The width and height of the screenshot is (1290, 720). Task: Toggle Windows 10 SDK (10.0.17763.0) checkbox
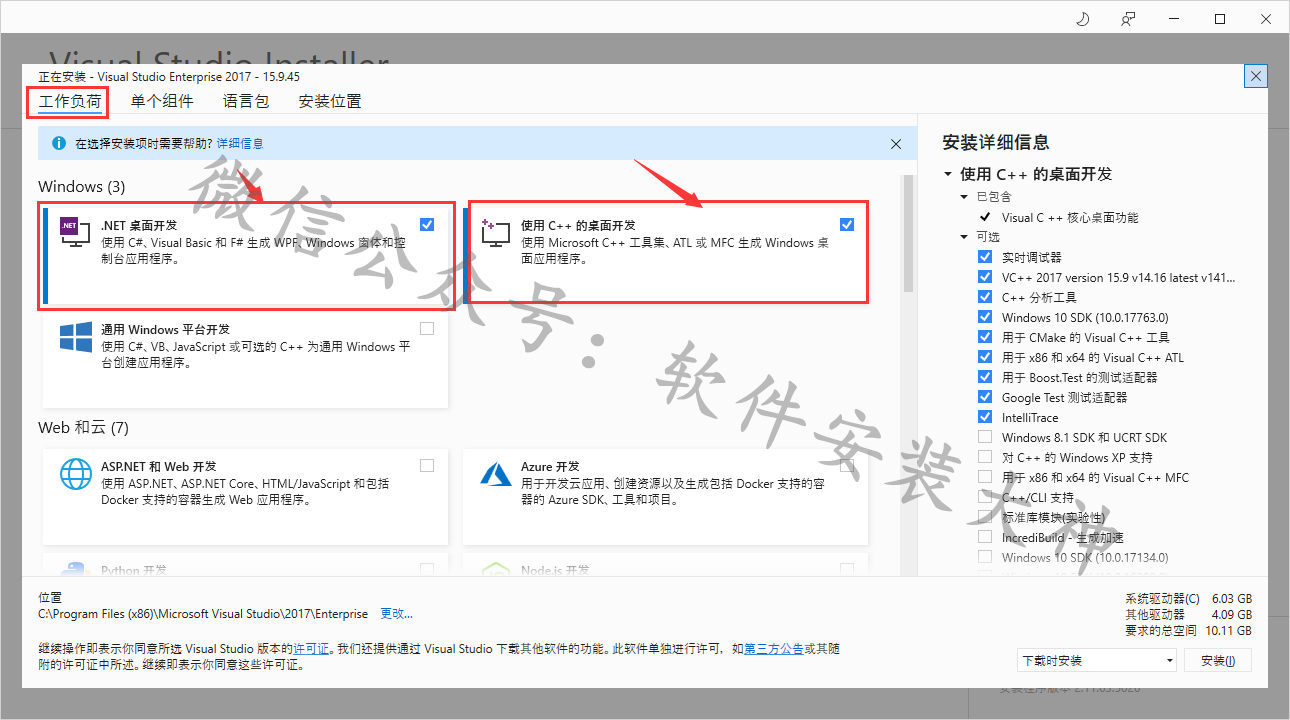[985, 317]
